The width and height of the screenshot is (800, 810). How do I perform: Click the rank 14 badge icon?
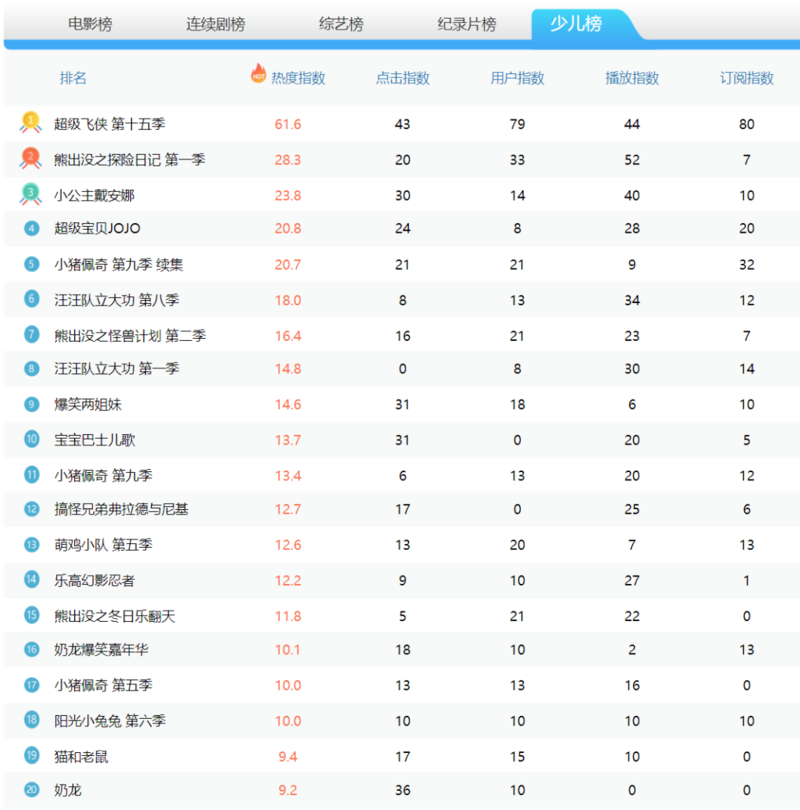coord(32,579)
